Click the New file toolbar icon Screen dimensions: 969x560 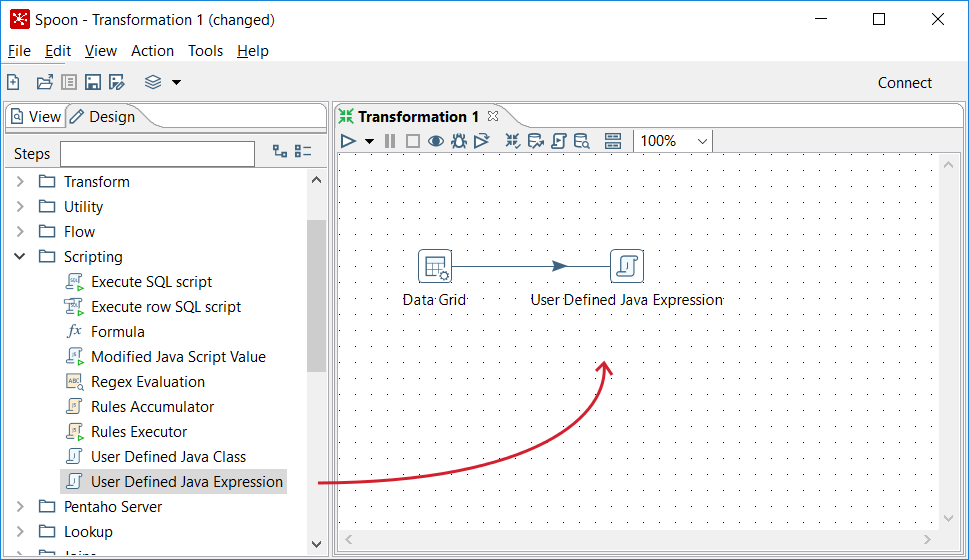coord(13,82)
